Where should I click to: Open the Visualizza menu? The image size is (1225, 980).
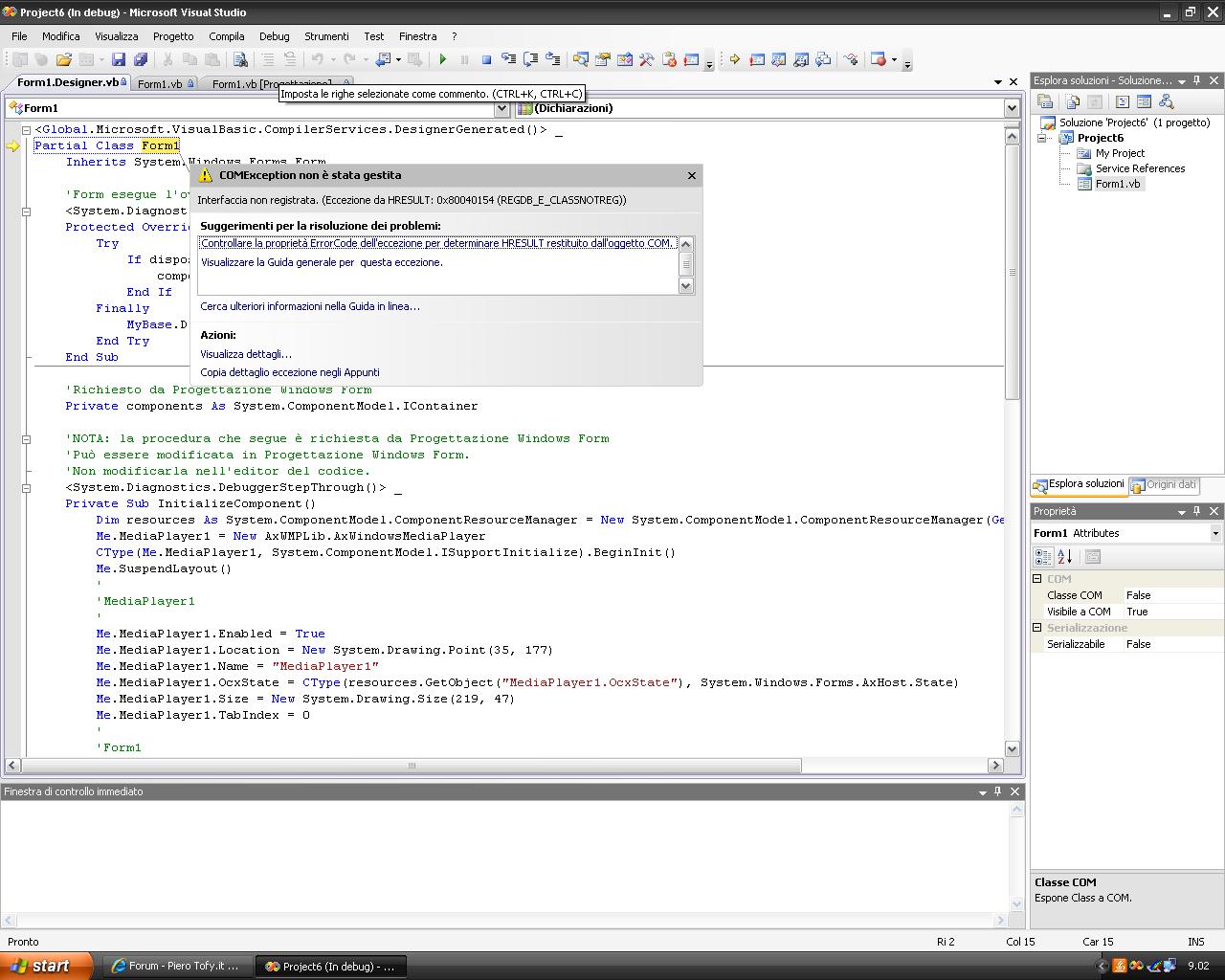[117, 36]
